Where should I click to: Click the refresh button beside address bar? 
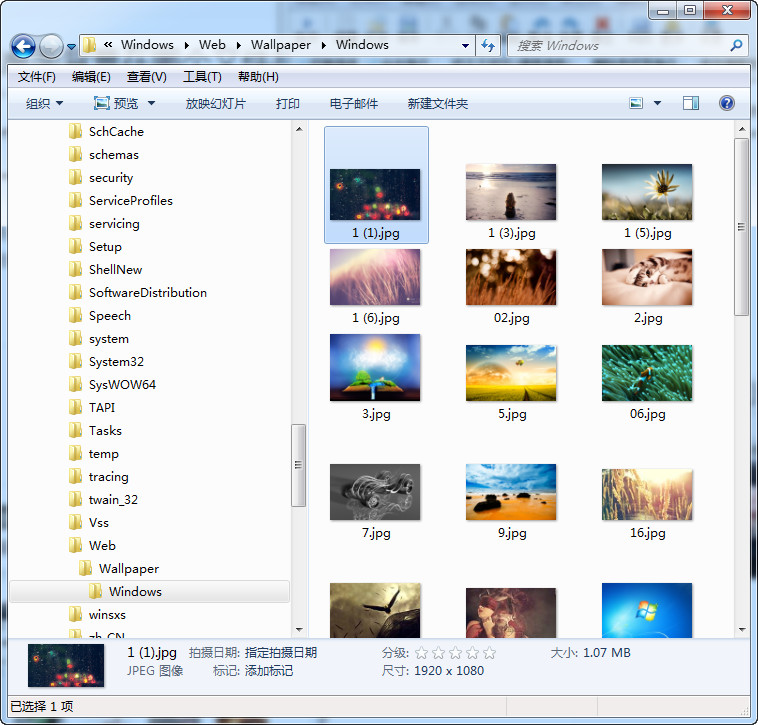point(488,45)
